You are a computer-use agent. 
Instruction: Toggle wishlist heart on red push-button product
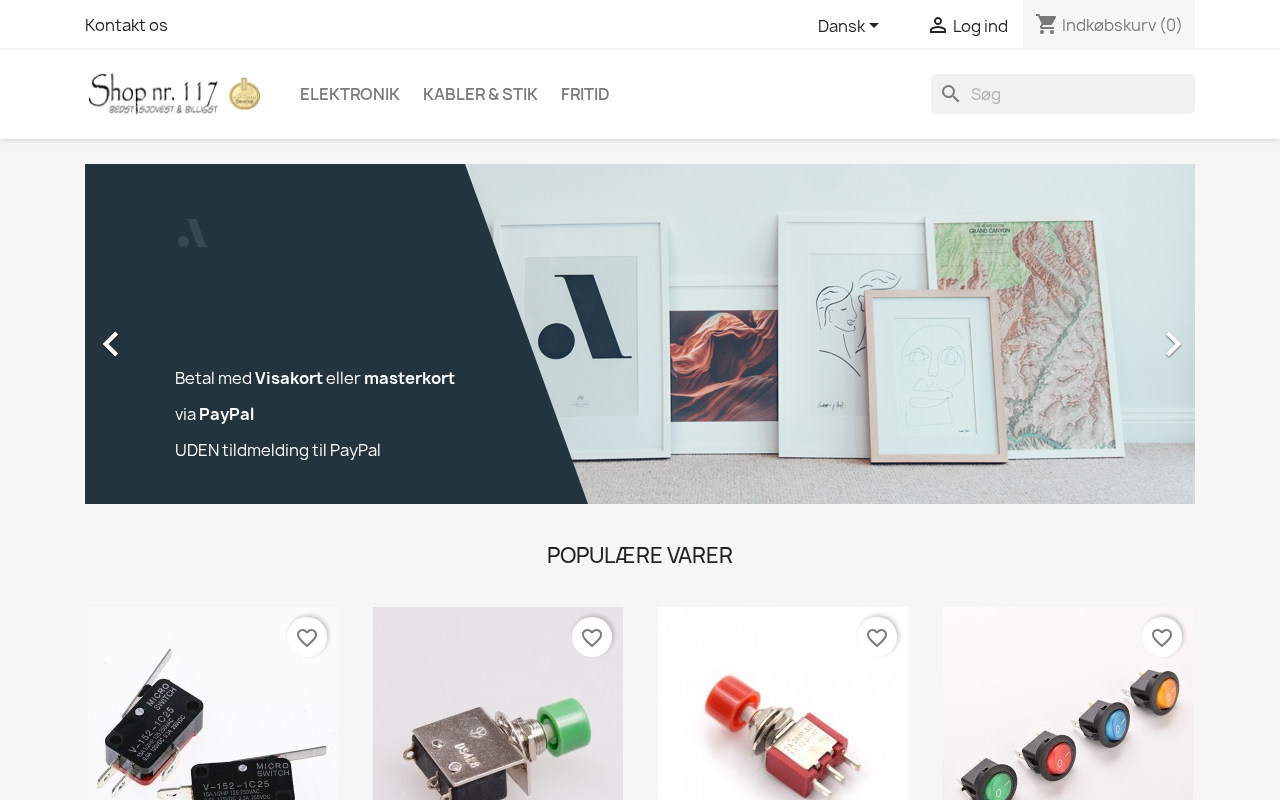pyautogui.click(x=877, y=637)
